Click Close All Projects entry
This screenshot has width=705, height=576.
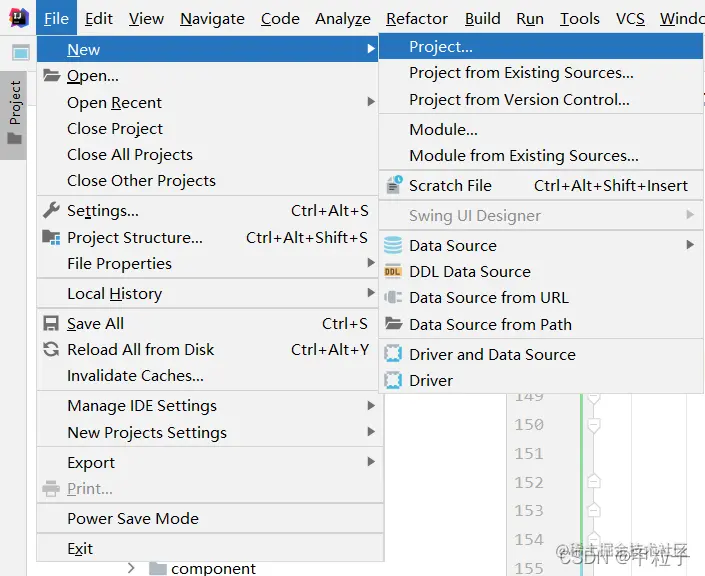point(207,155)
